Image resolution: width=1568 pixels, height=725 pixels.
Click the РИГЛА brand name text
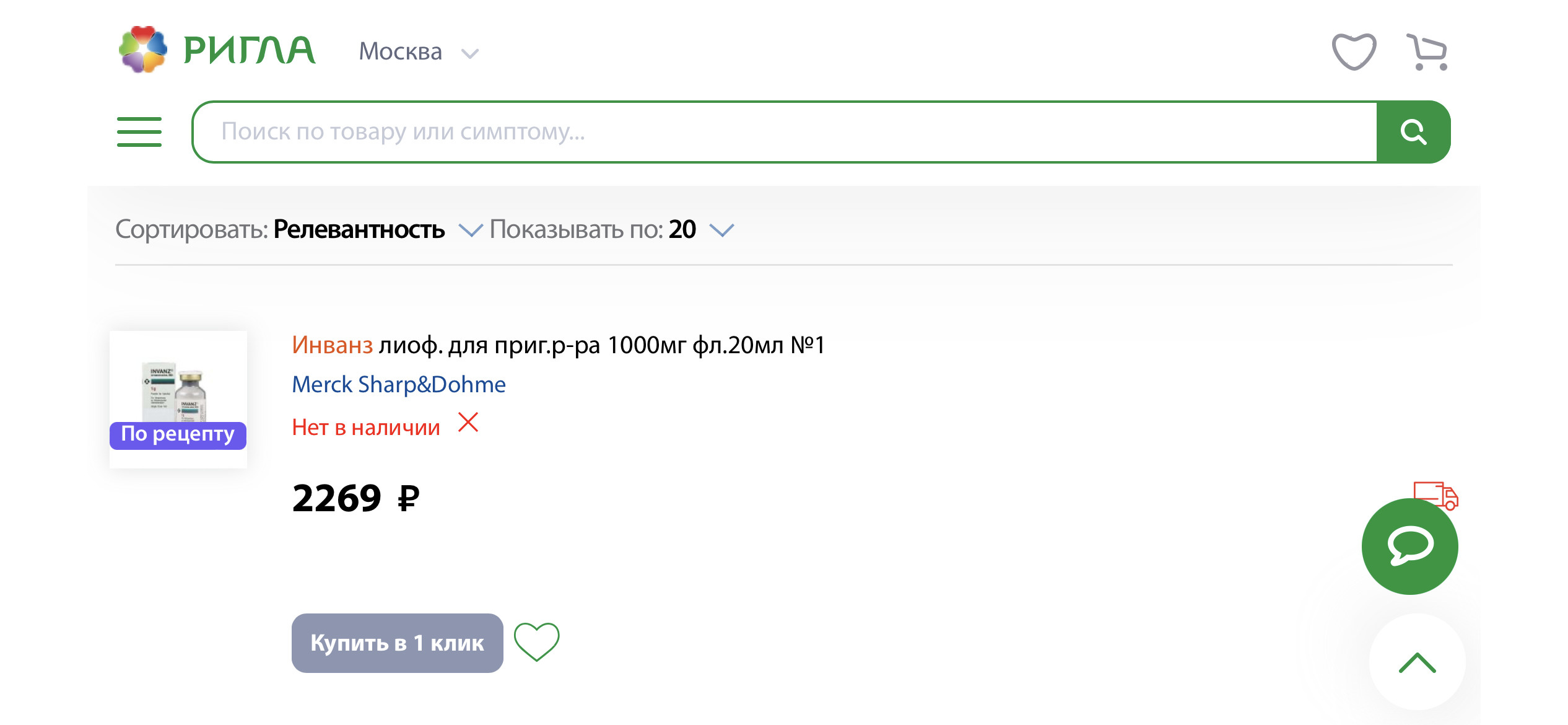pos(249,50)
